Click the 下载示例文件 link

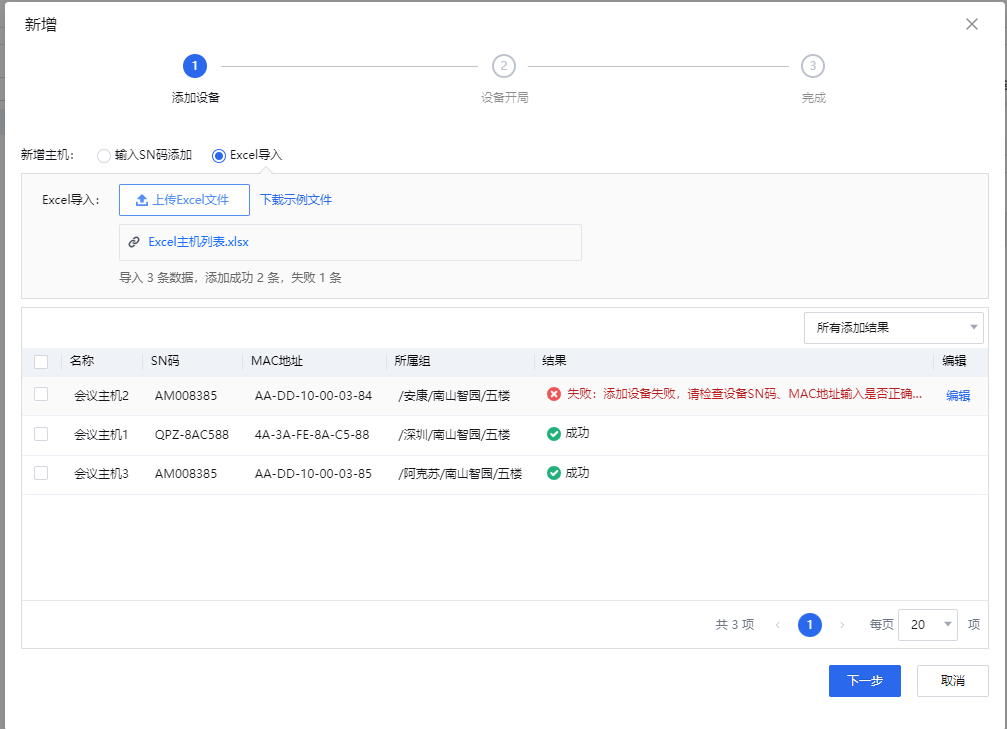(296, 200)
